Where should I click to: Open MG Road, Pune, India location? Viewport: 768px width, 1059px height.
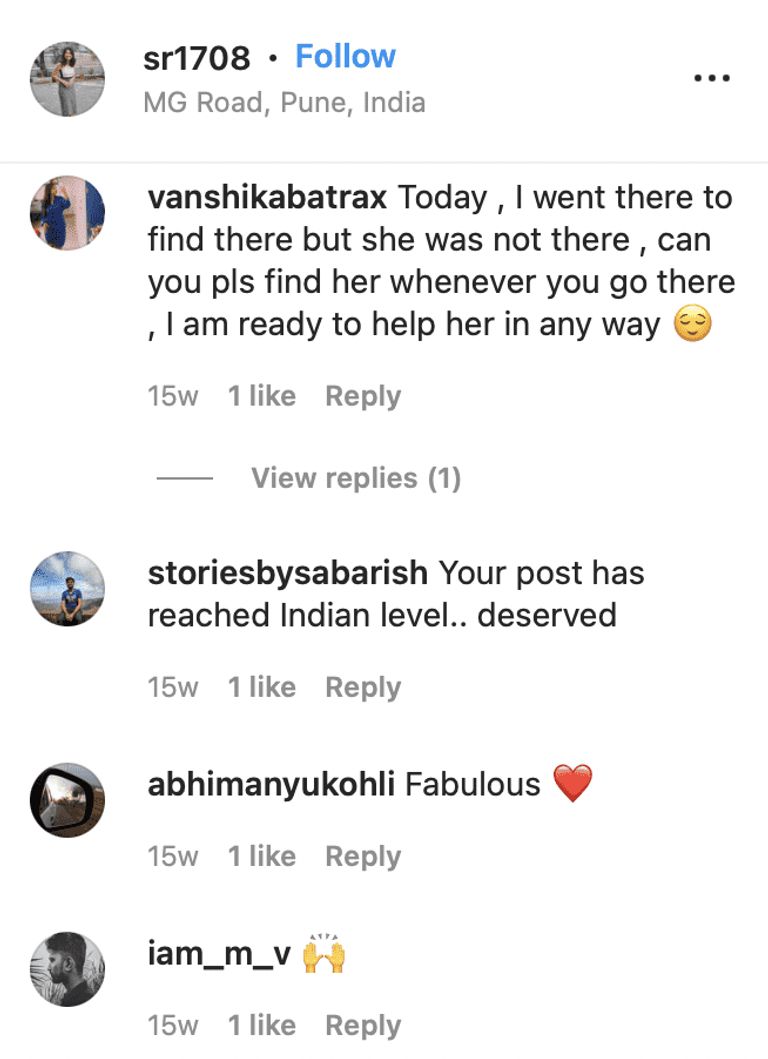point(284,103)
